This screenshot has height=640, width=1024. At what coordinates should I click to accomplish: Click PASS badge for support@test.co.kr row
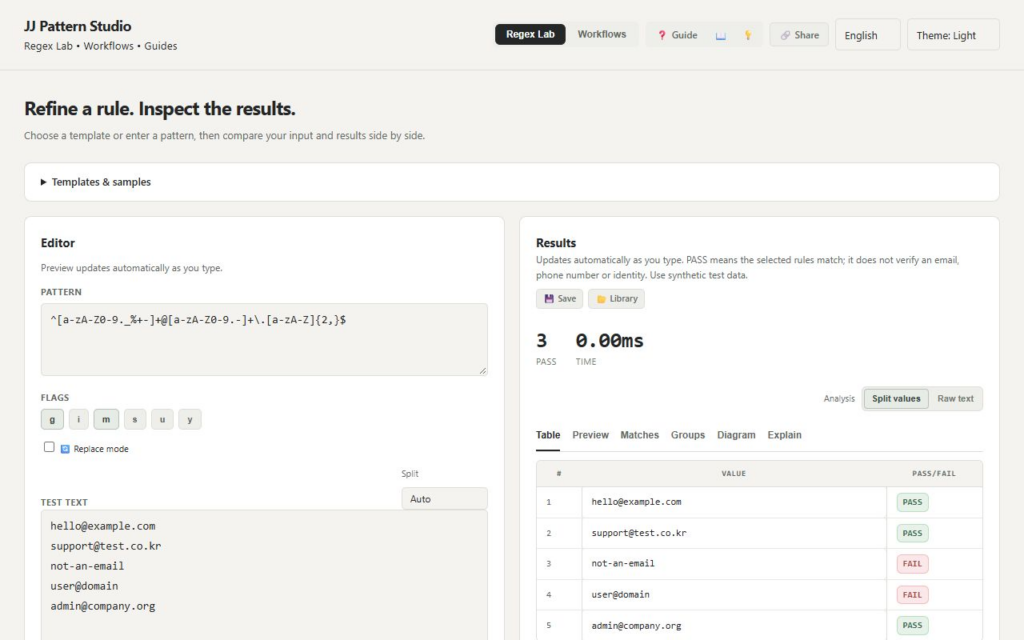(x=912, y=533)
